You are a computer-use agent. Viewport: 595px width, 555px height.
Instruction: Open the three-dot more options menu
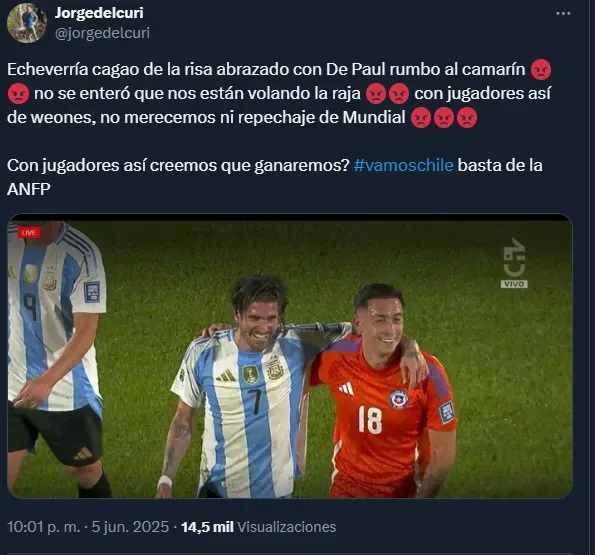click(563, 14)
